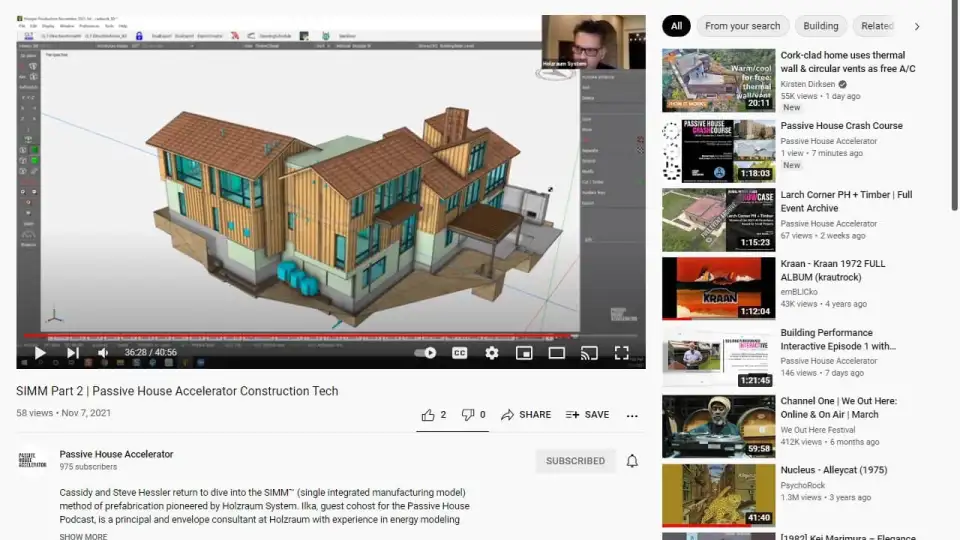The image size is (960, 540).
Task: Click the 58 views • Nov 7, 2021 text
Action: (64, 413)
